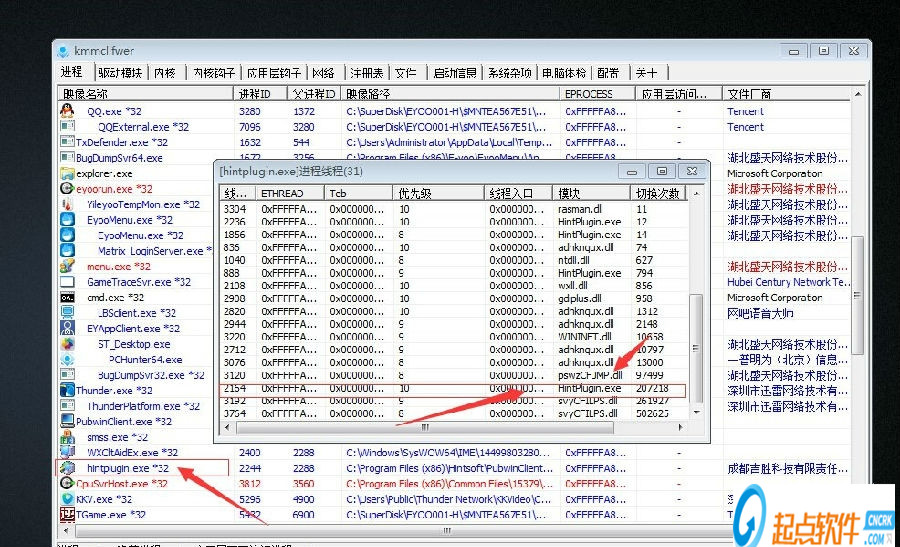
Task: Click the thread list scroll-right arrow
Action: tap(680, 427)
